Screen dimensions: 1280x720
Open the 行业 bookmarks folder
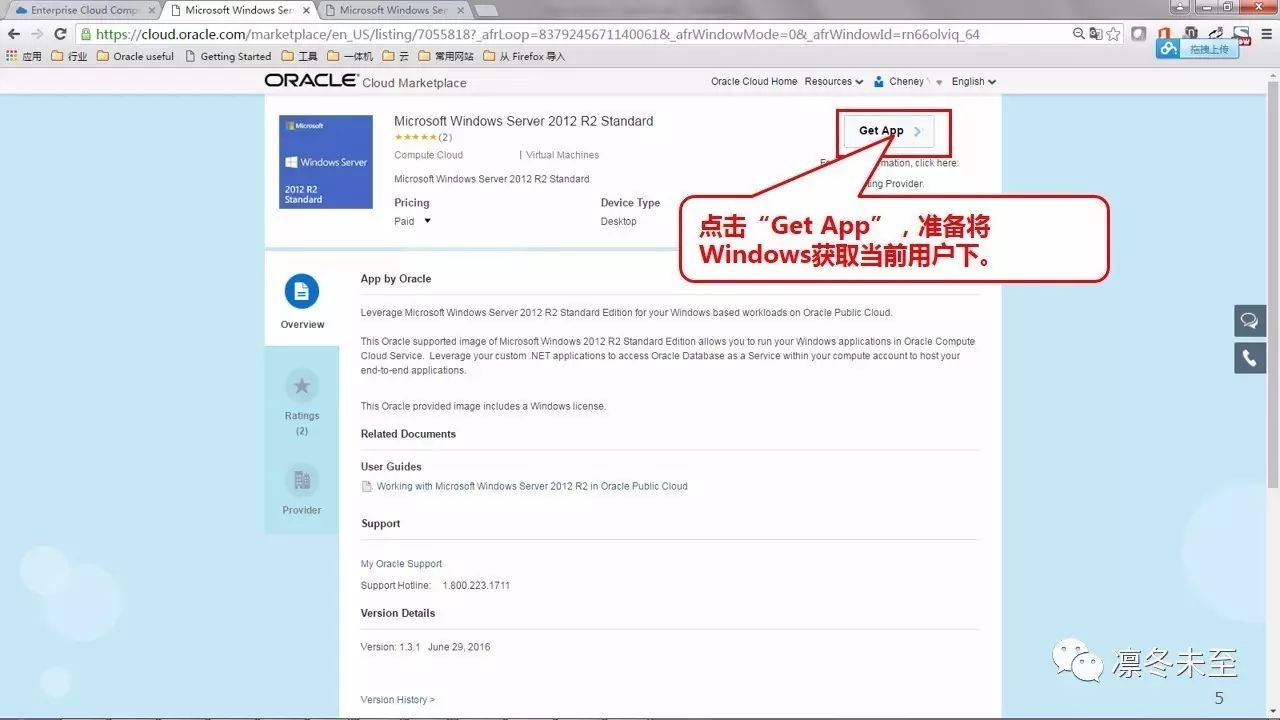click(69, 56)
